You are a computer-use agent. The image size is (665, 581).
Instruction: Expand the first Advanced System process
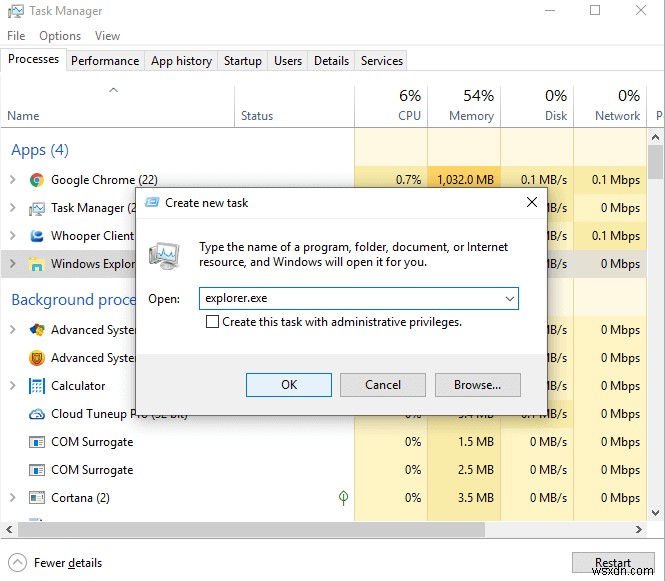point(13,330)
